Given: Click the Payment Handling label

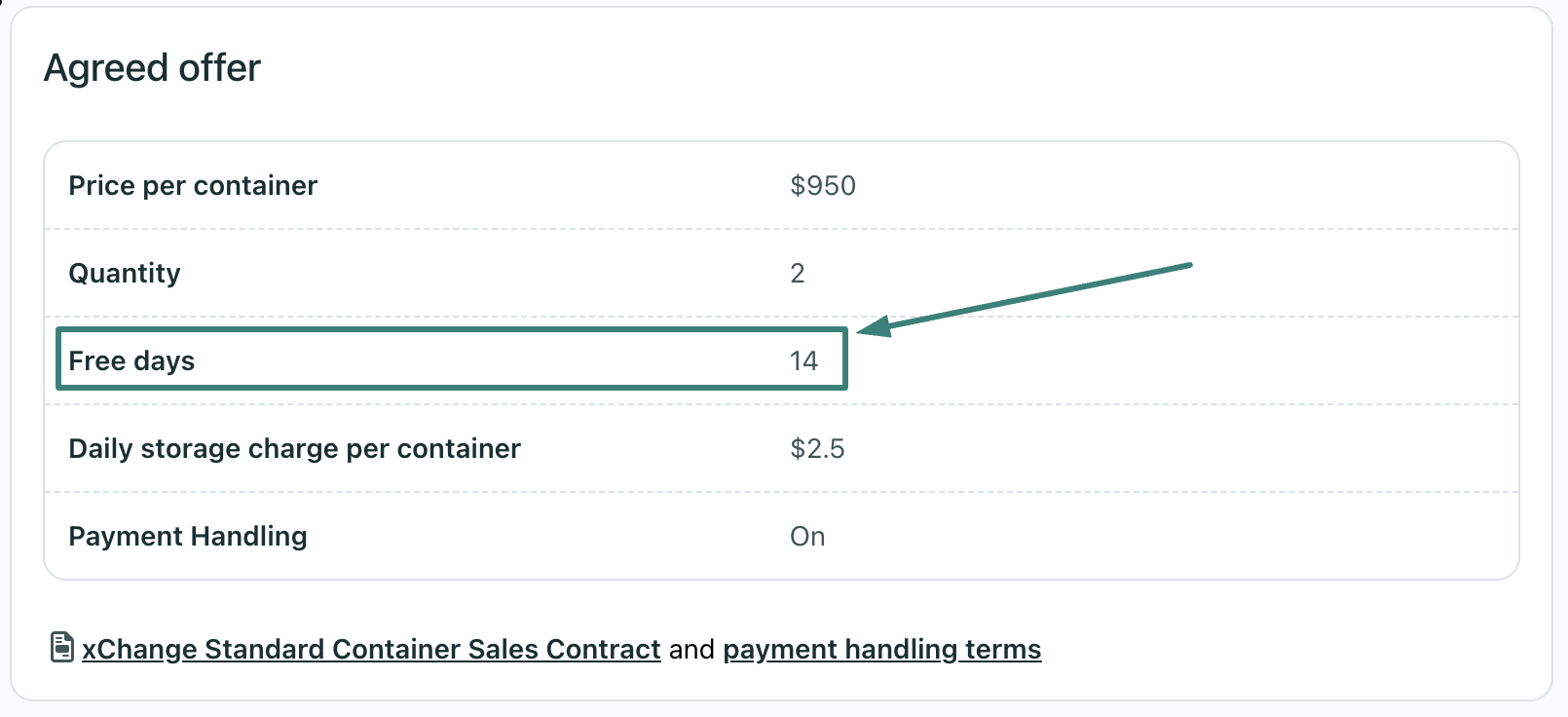Looking at the screenshot, I should pyautogui.click(x=188, y=536).
